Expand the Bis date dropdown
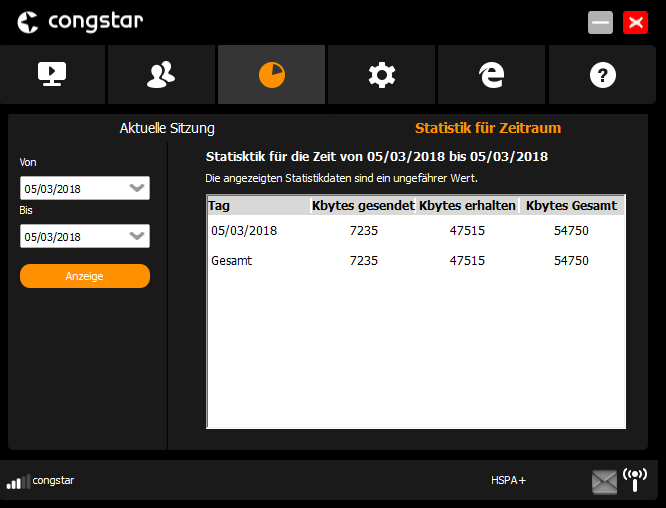Viewport: 666px width, 508px height. [137, 236]
